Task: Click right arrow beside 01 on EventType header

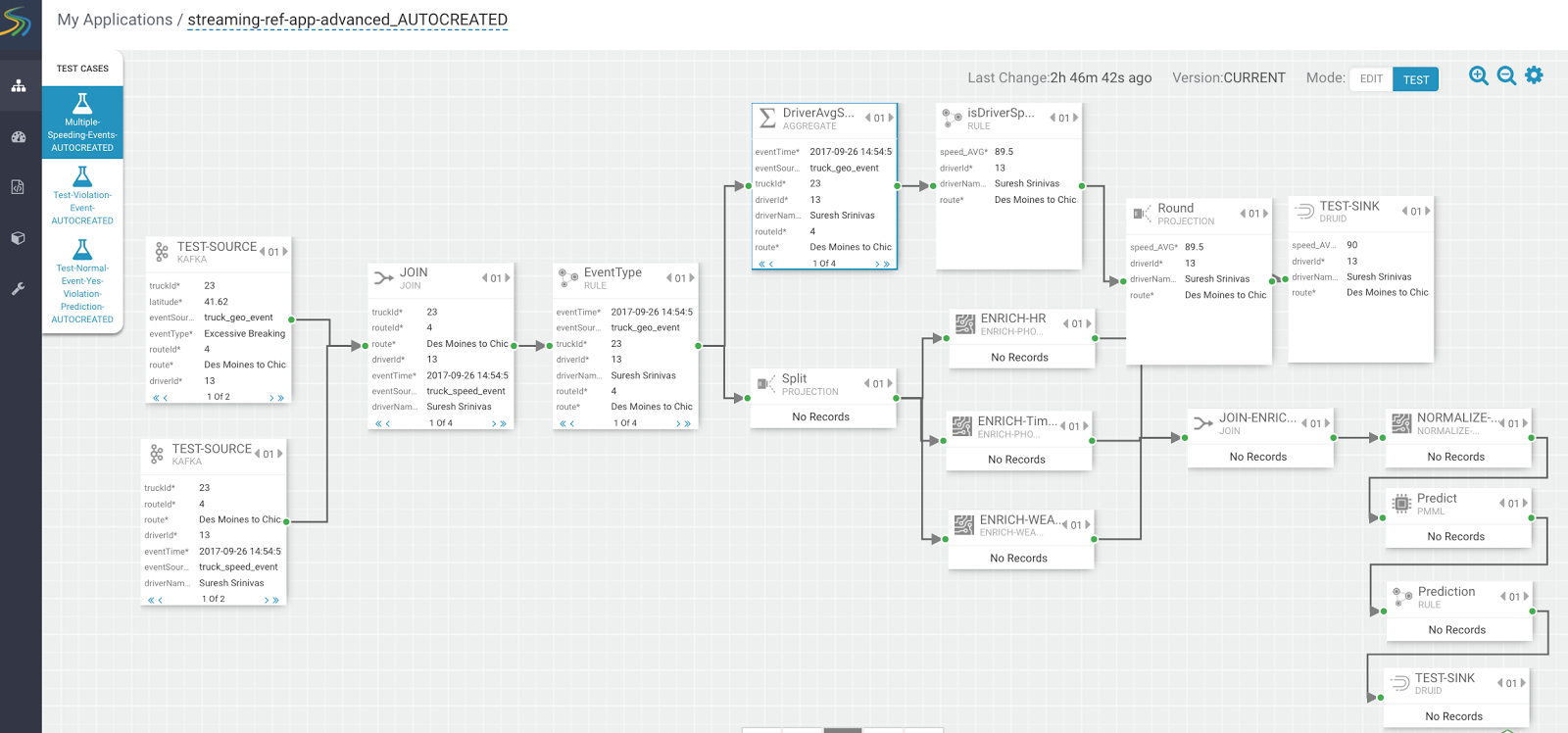Action: 692,278
